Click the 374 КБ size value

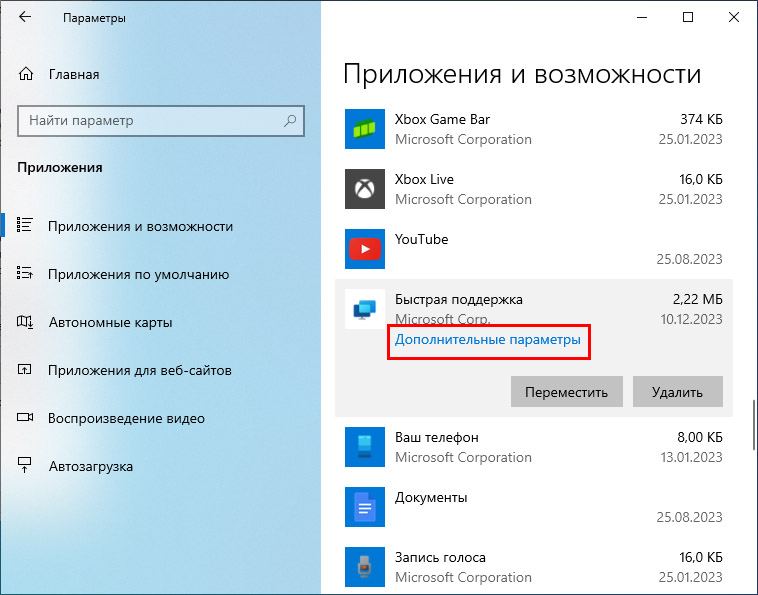click(x=701, y=119)
